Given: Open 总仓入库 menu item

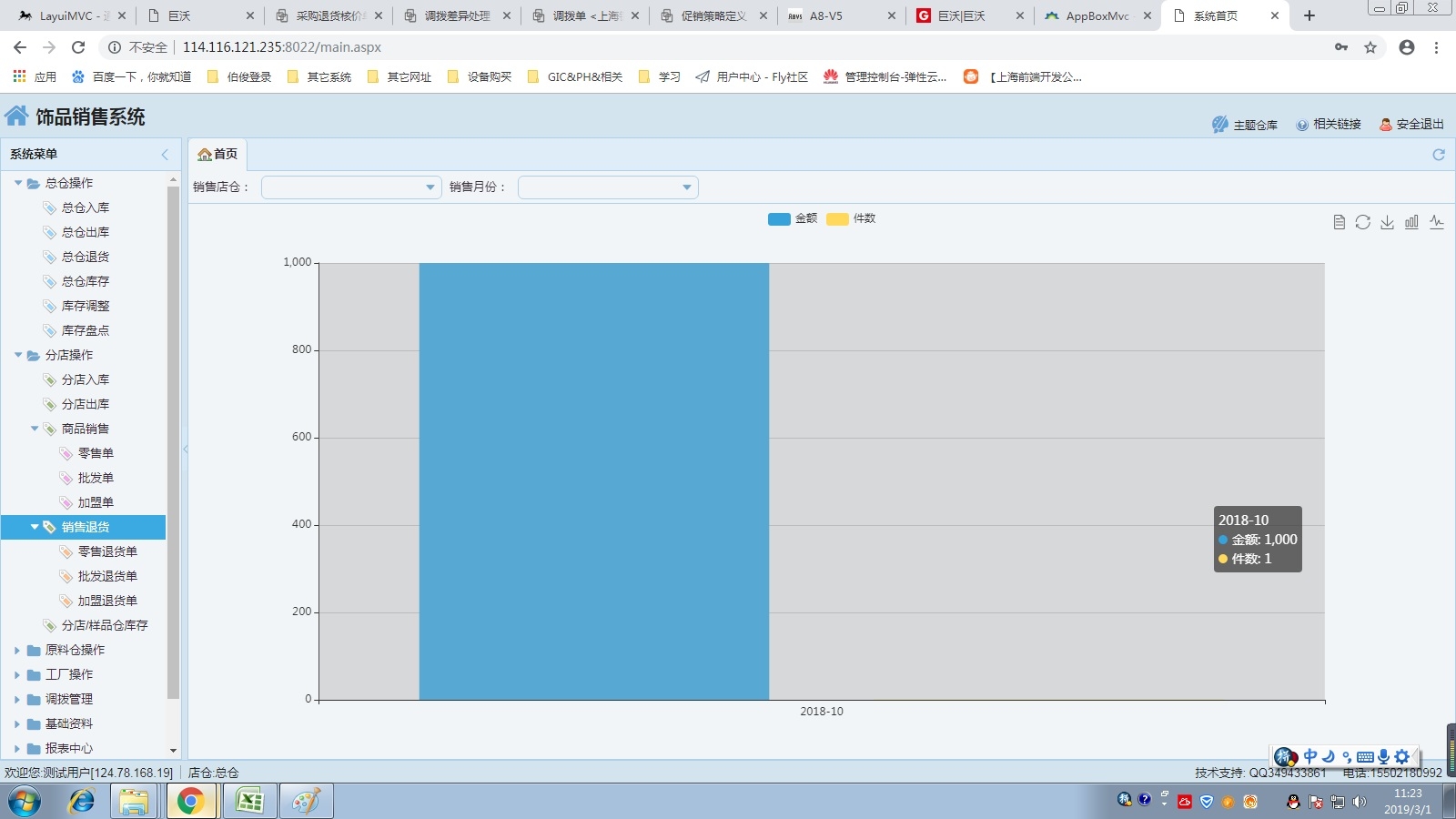Looking at the screenshot, I should pos(86,207).
